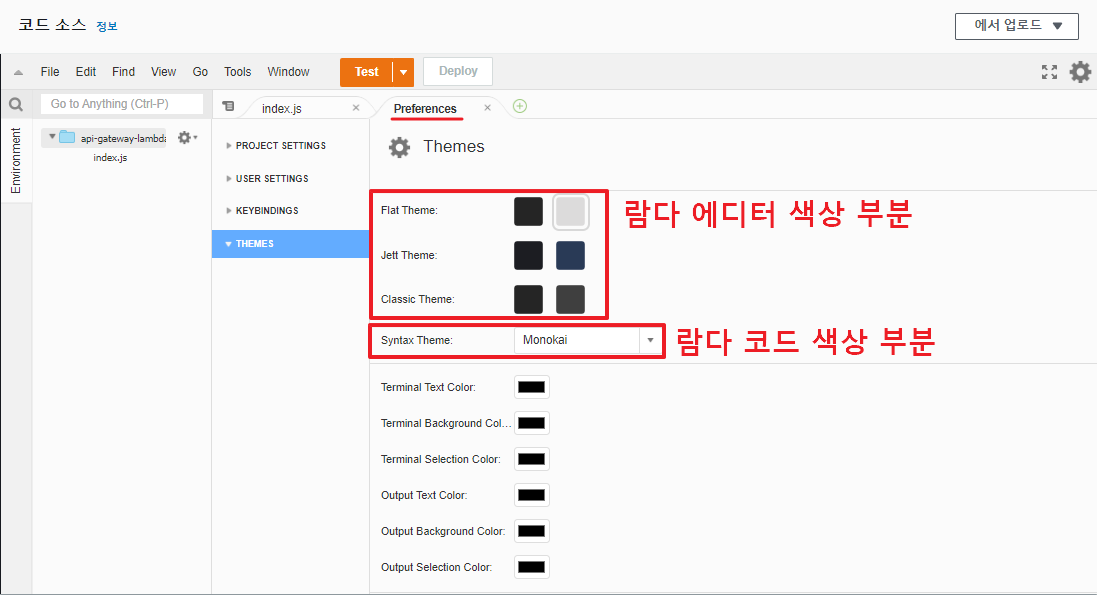Click the Themes header gear icon

coord(399,147)
